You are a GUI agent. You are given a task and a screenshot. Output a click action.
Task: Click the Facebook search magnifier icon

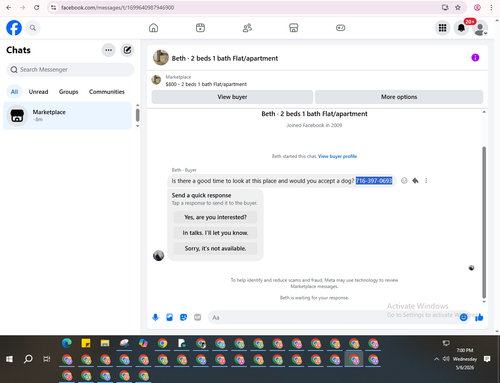33,28
